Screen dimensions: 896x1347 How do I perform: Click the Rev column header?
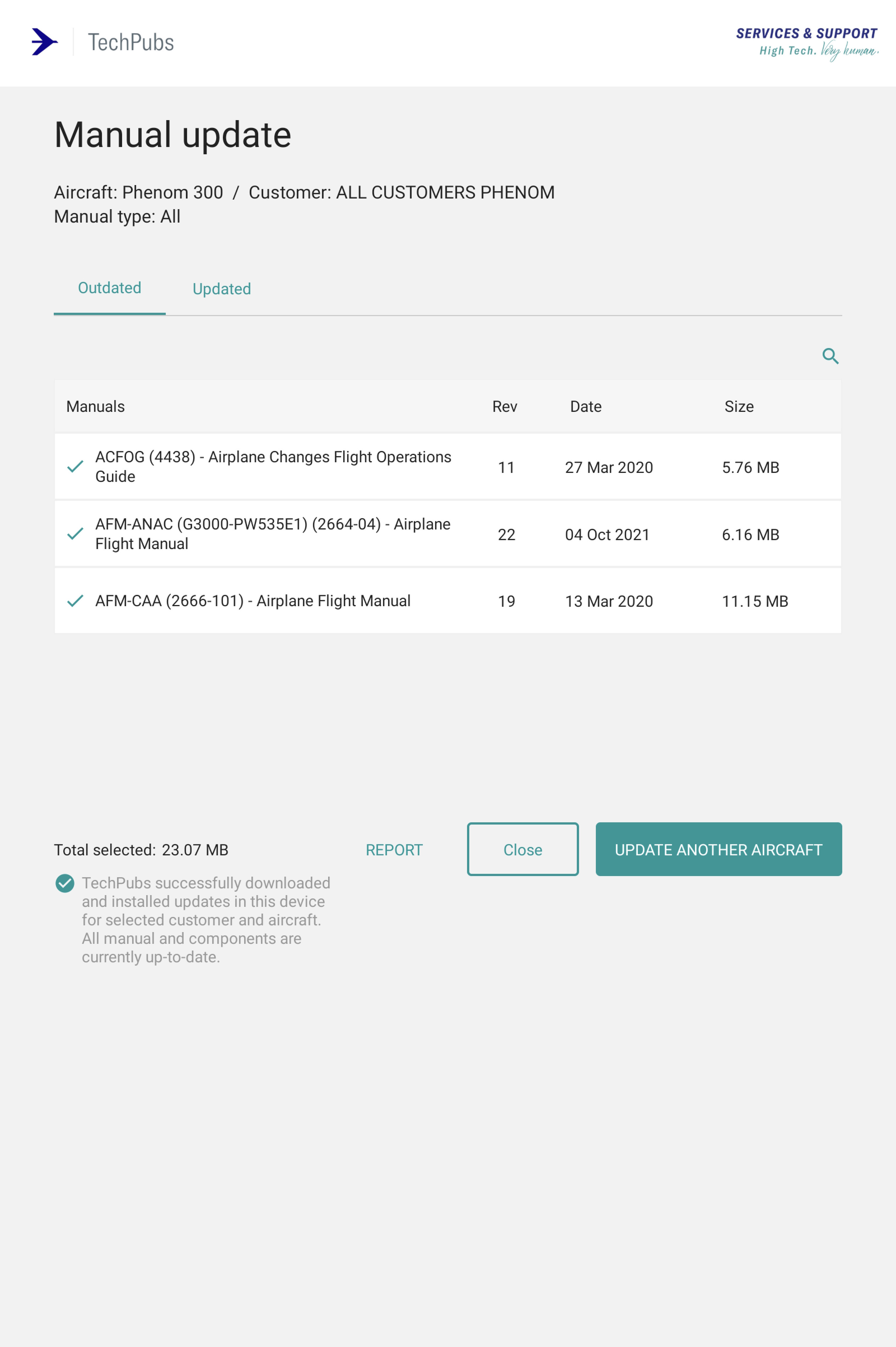pos(504,406)
